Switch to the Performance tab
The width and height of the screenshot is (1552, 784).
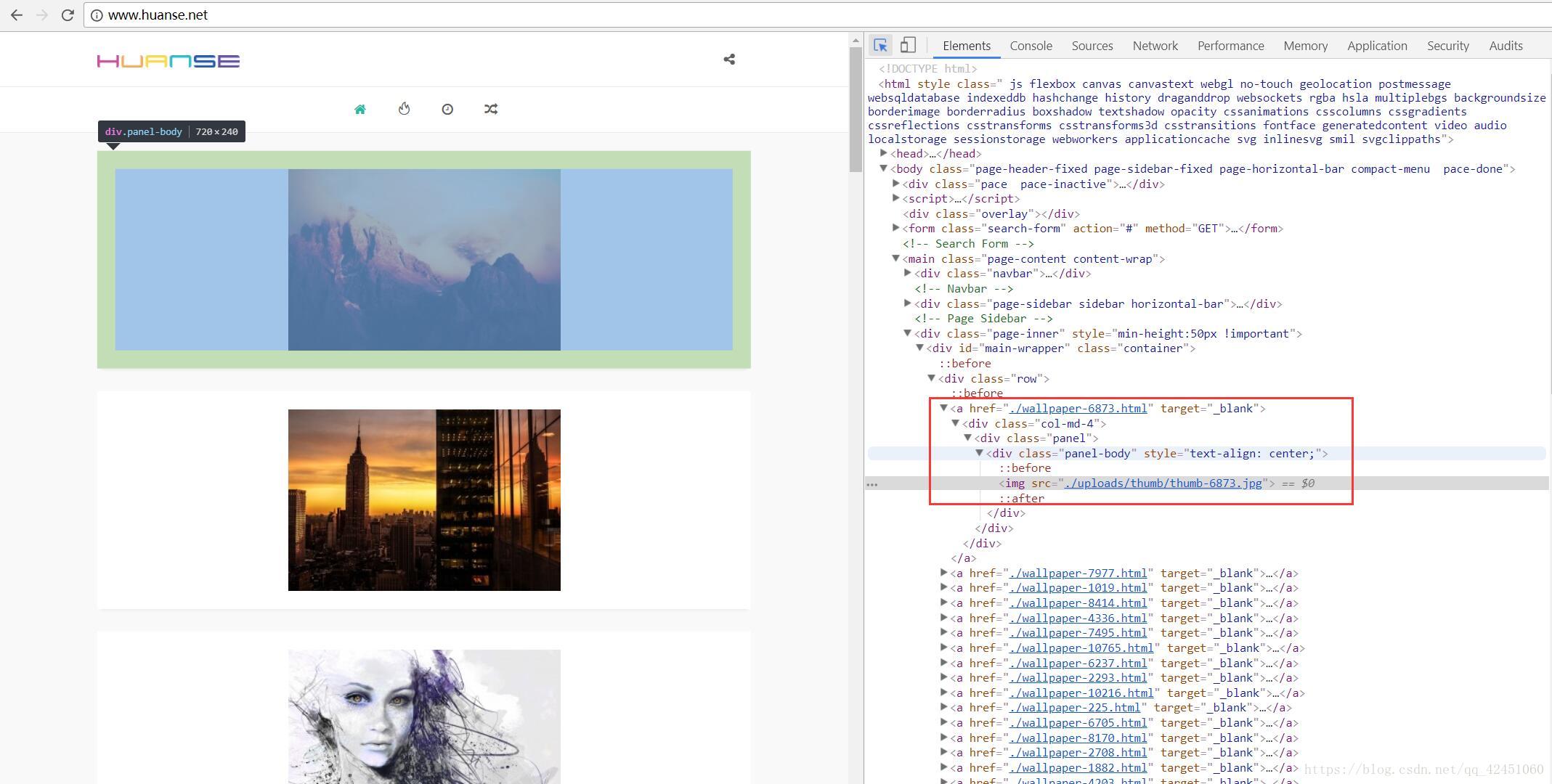tap(1231, 46)
